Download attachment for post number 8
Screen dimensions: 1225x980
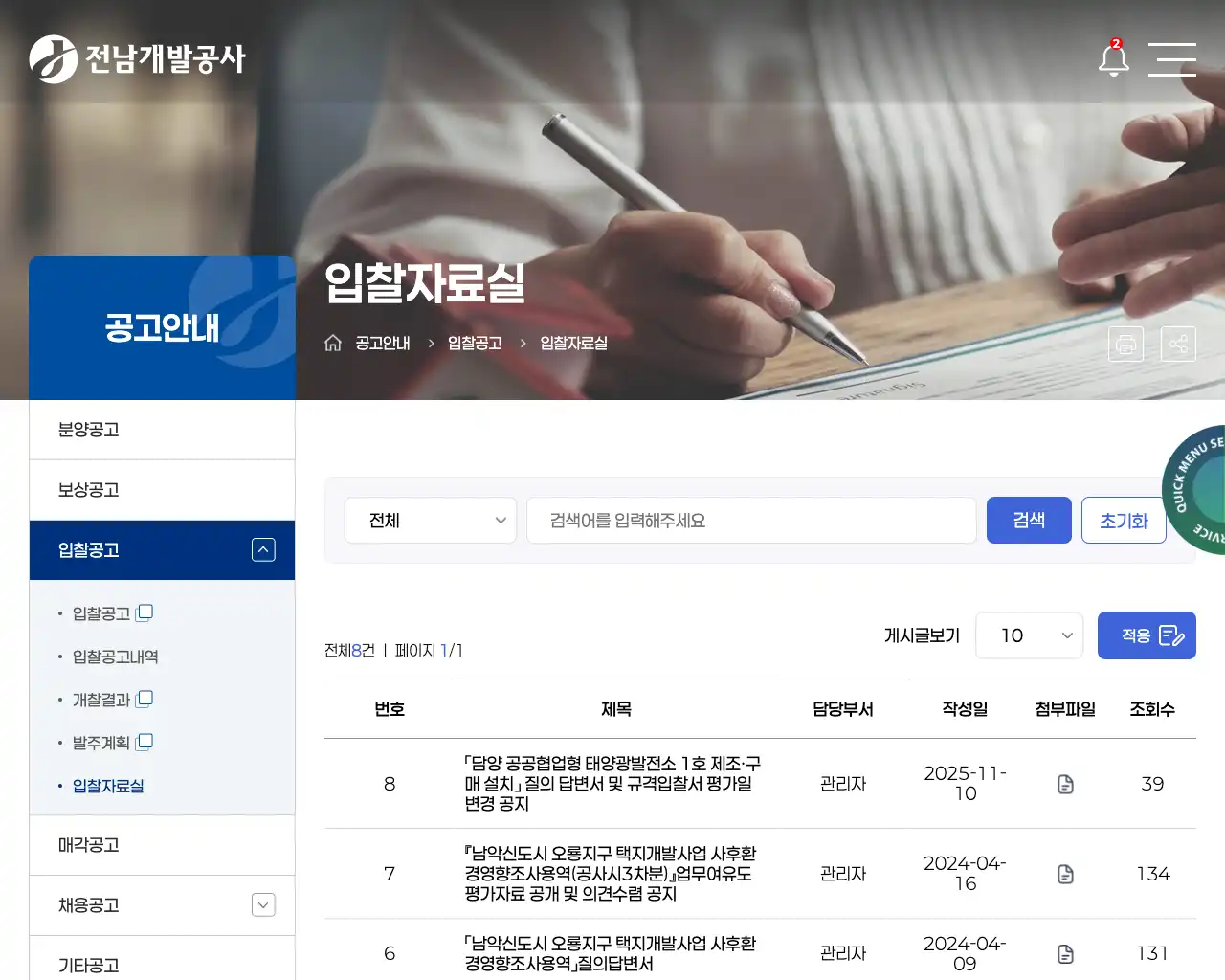click(x=1065, y=784)
